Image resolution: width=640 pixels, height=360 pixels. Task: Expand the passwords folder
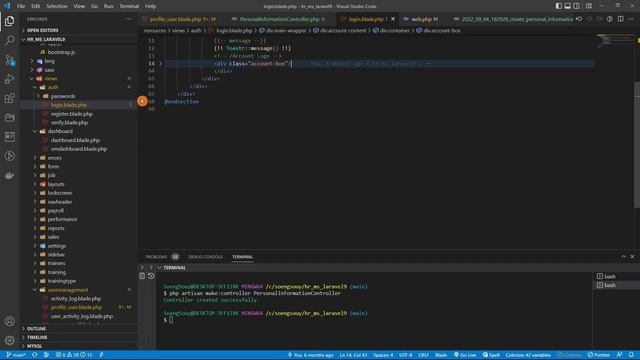[x=63, y=96]
